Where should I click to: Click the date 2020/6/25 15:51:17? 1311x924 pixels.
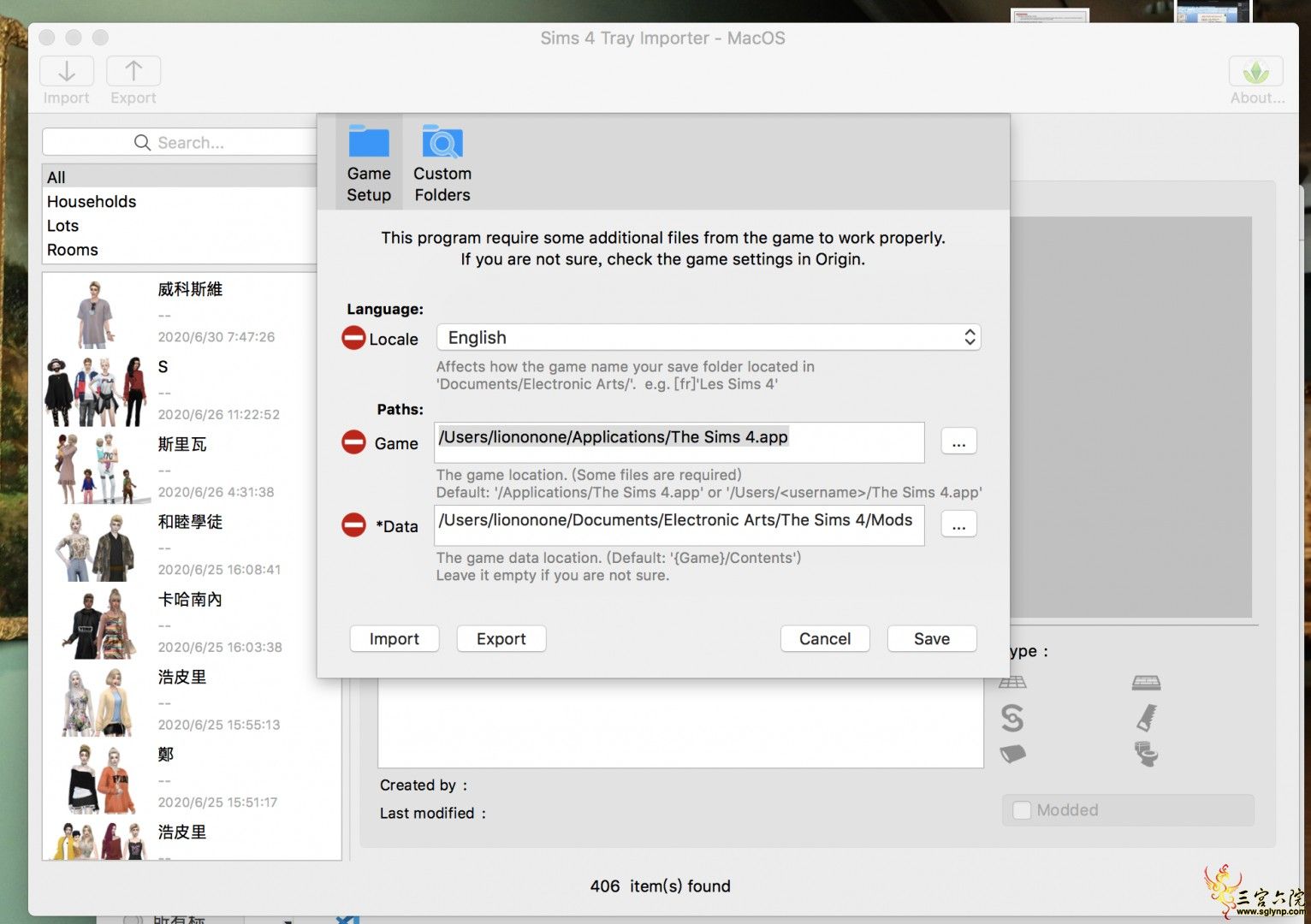[217, 803]
